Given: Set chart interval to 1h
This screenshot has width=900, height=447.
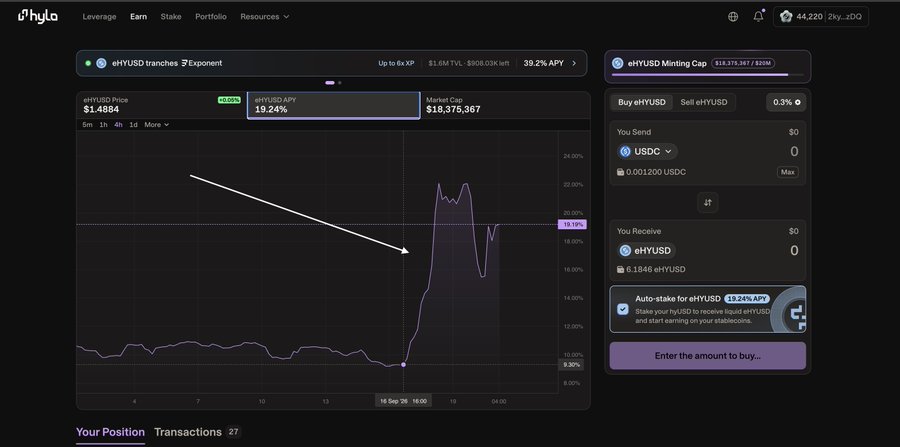Looking at the screenshot, I should click(103, 125).
